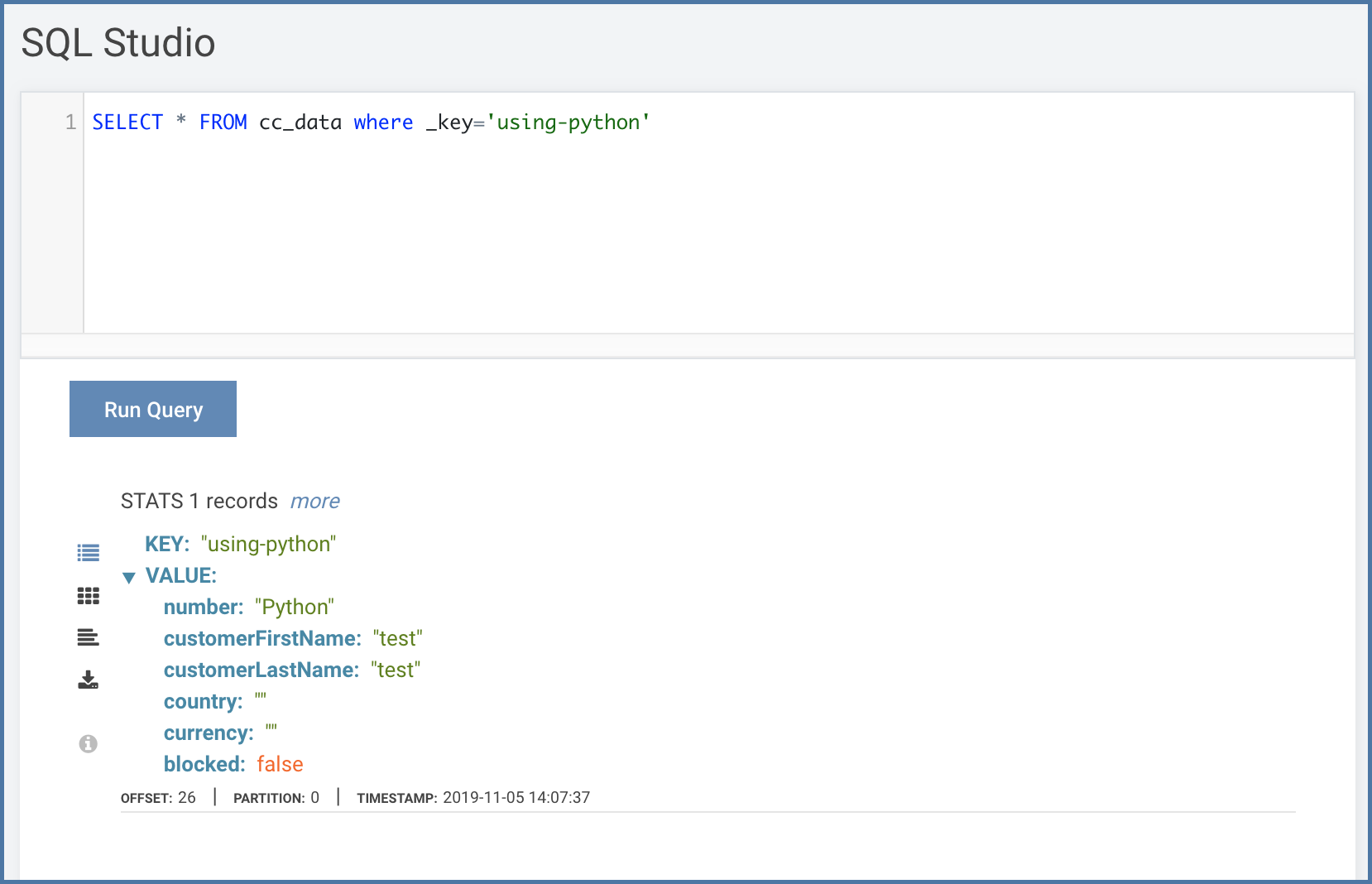The width and height of the screenshot is (1372, 884).
Task: Open the 'more' stats link
Action: (315, 502)
